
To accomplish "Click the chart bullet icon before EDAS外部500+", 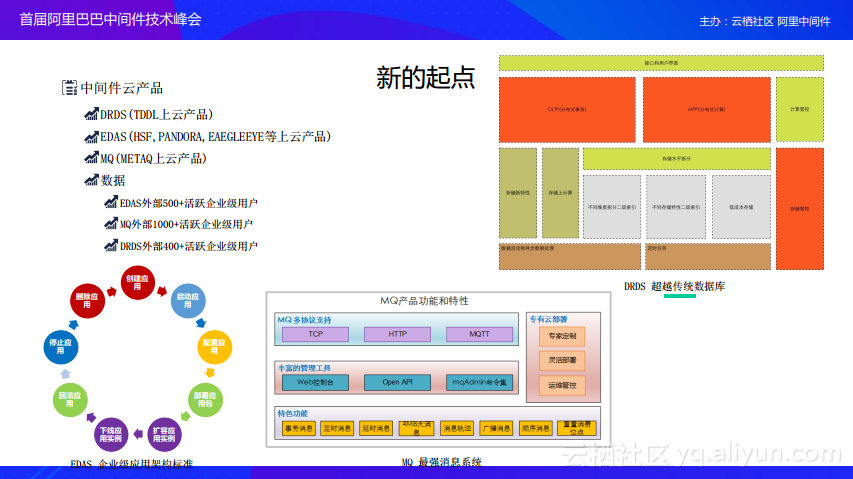I will click(111, 202).
